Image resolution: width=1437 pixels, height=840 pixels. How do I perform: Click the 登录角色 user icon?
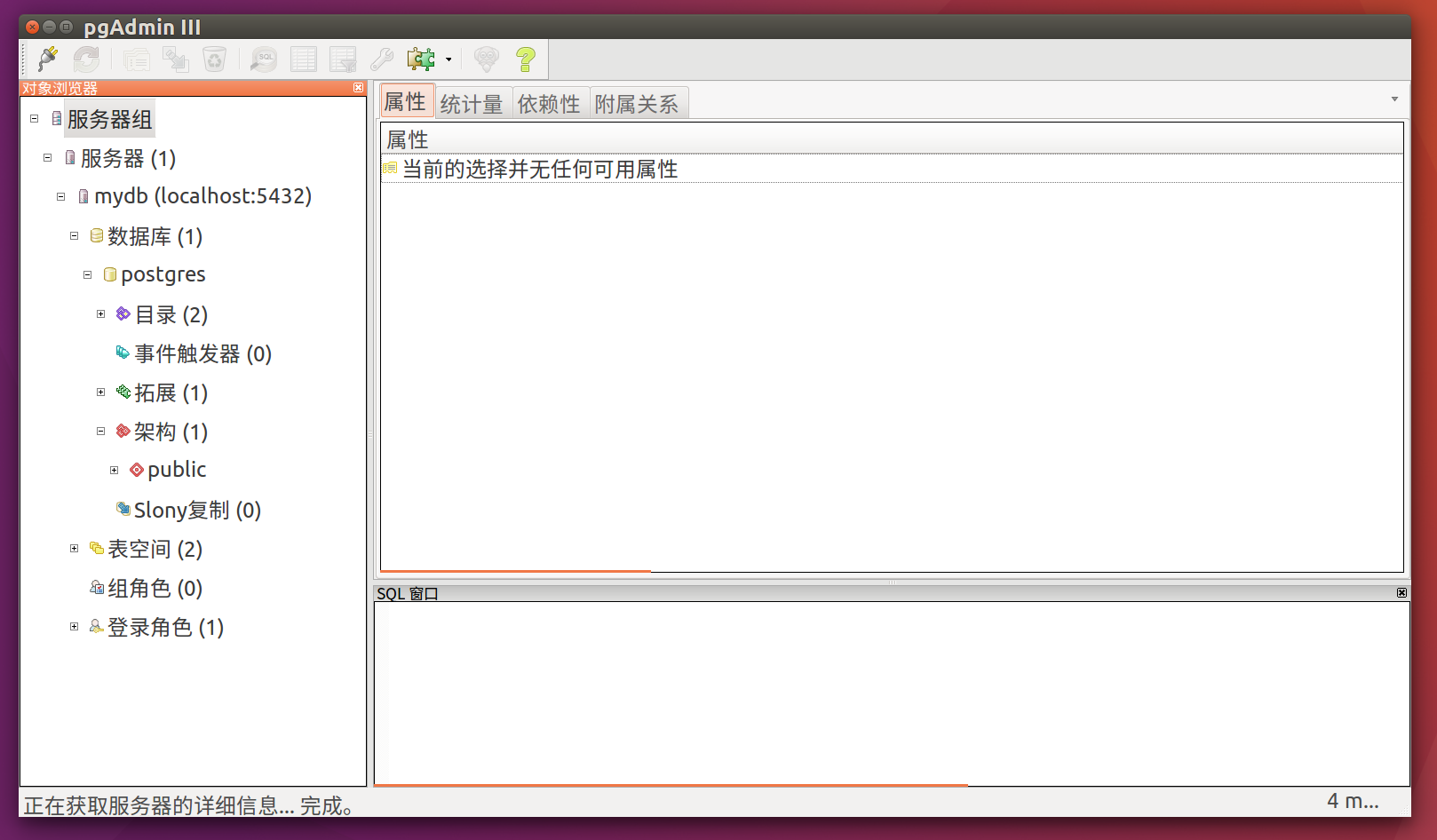(97, 626)
